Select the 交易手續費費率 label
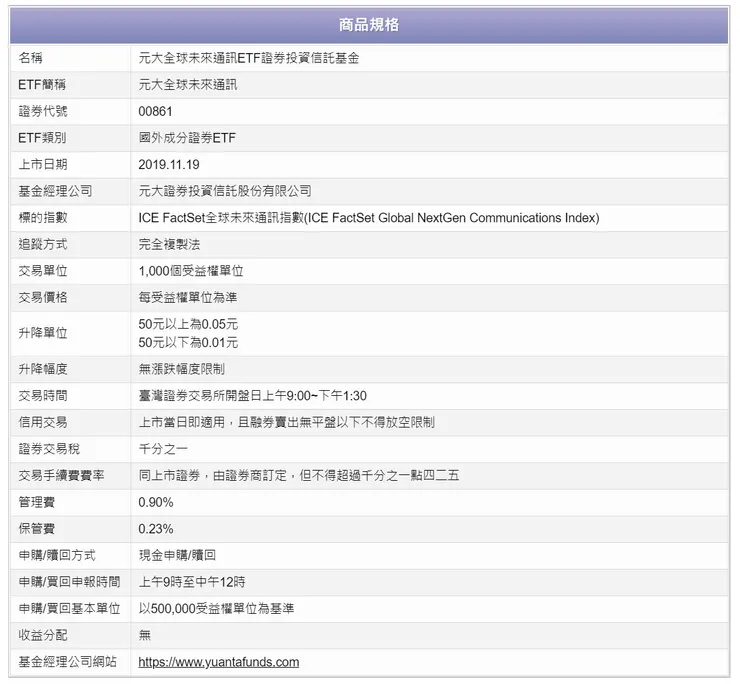 [x=61, y=475]
